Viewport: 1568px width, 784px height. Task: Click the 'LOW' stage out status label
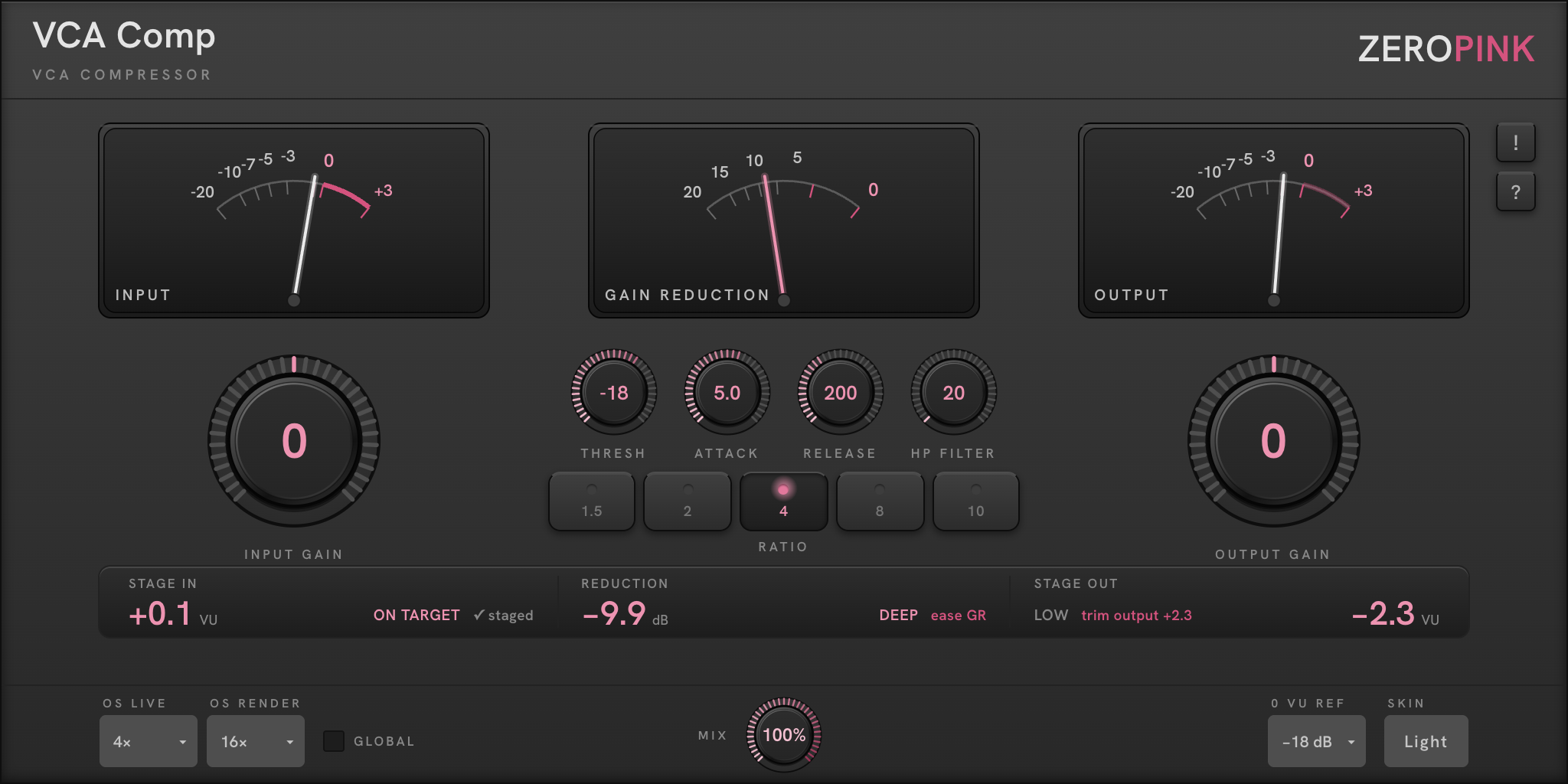pyautogui.click(x=1050, y=616)
